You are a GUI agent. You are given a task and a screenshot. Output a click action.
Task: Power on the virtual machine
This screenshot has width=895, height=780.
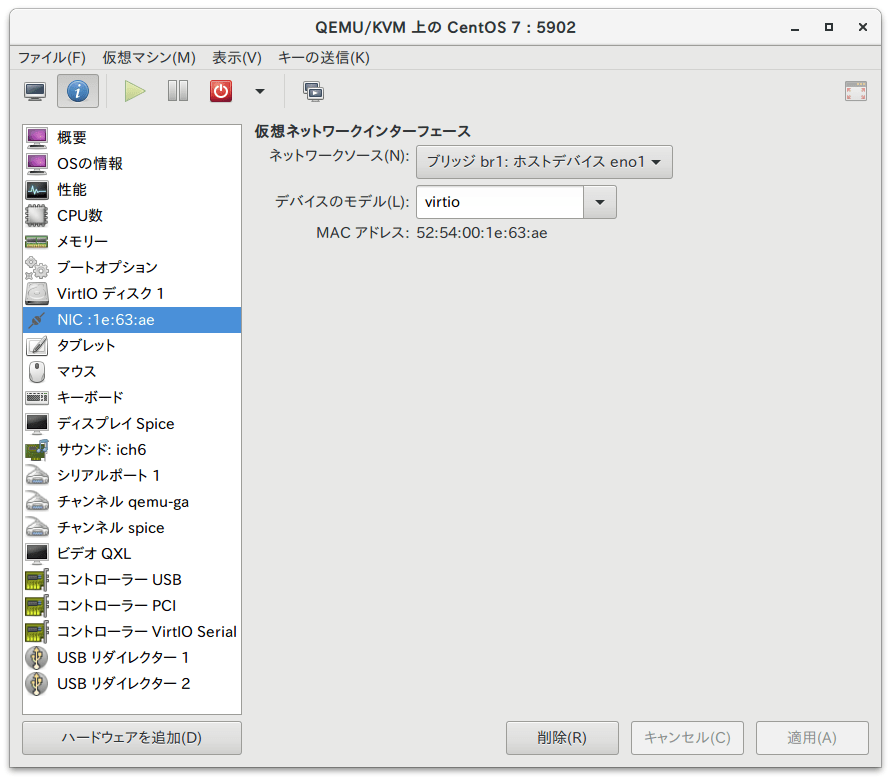coord(134,90)
